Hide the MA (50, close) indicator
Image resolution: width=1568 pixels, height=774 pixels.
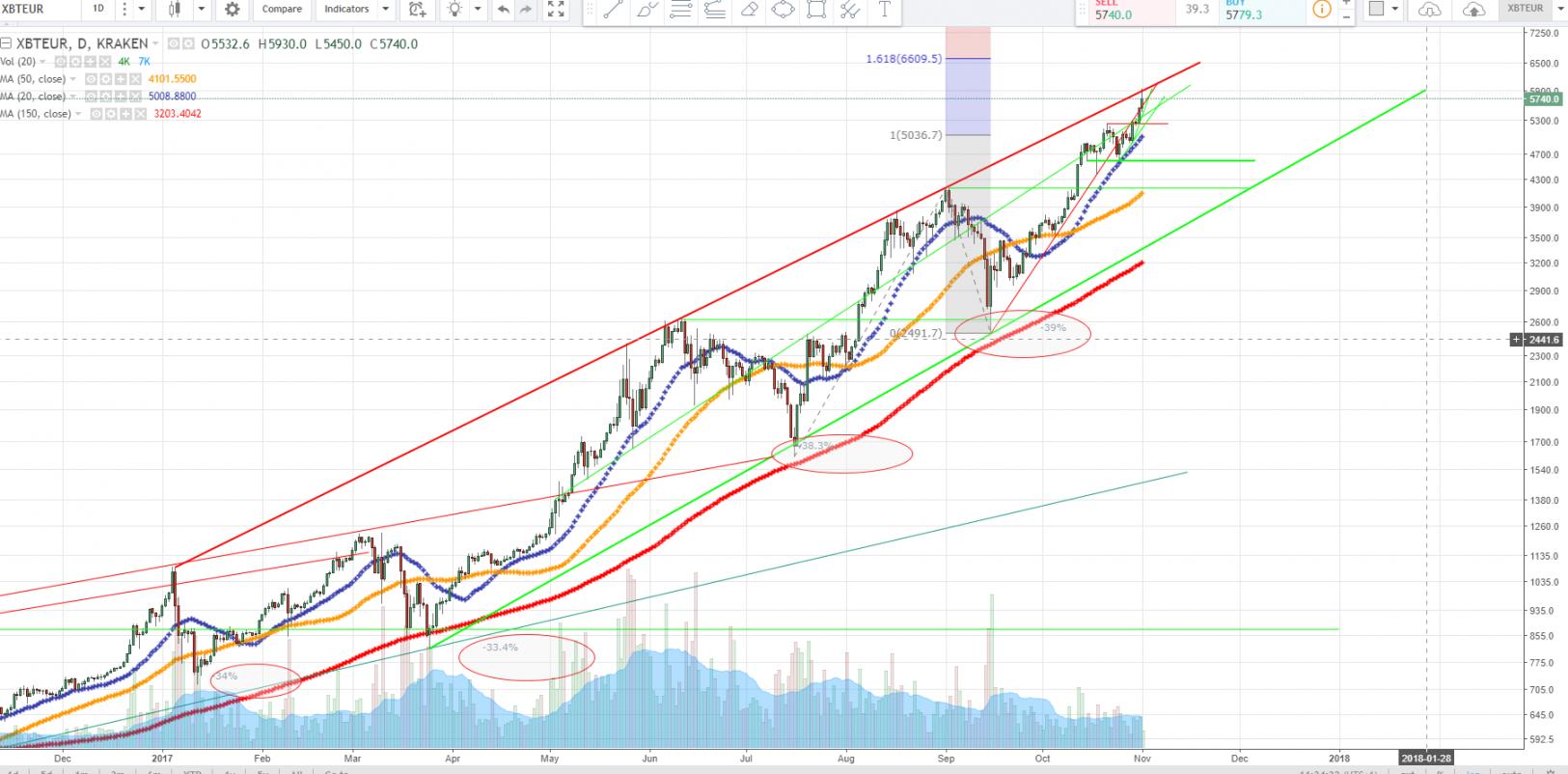(91, 78)
